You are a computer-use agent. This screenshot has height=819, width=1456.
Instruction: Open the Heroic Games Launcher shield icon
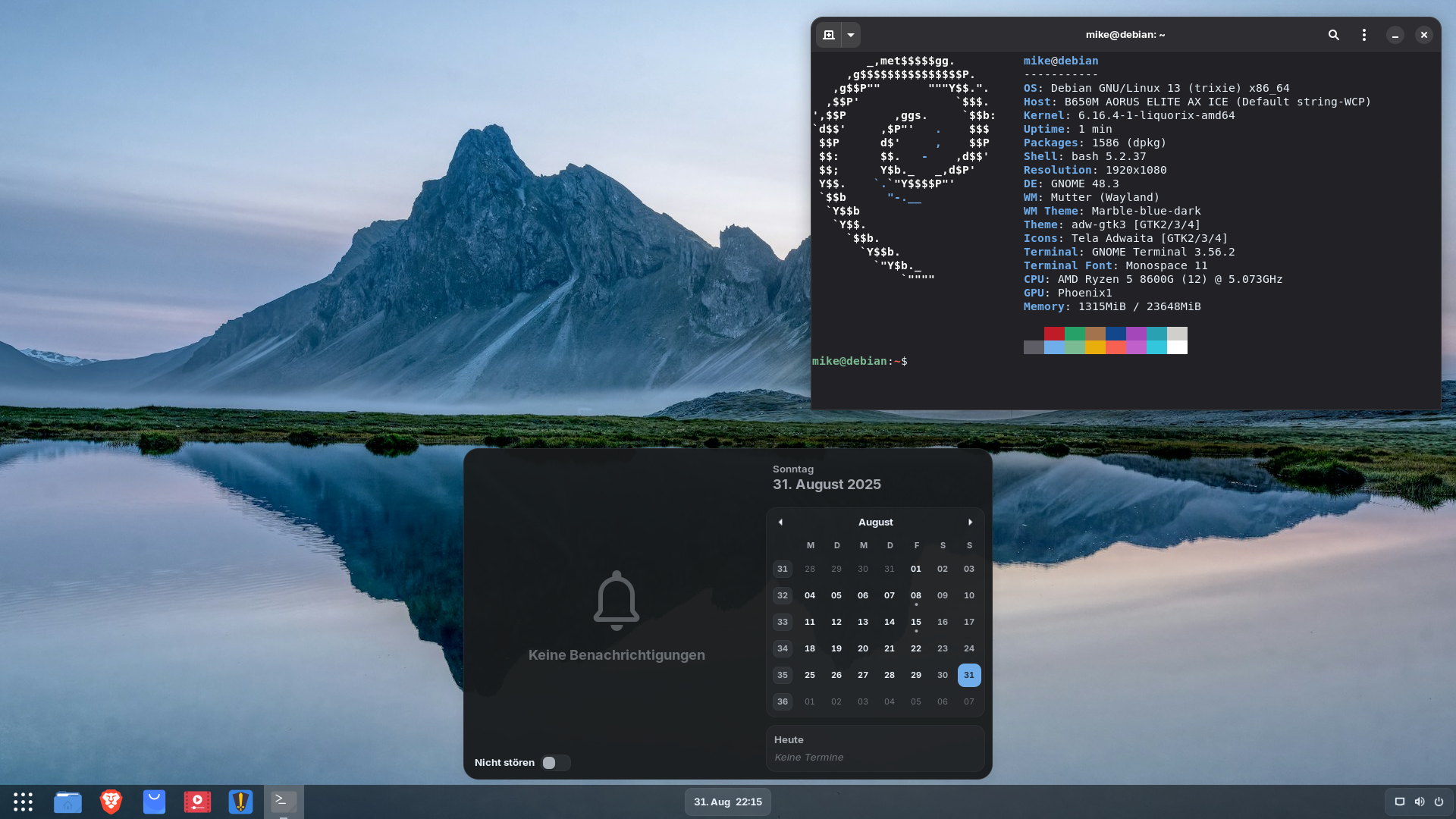click(240, 802)
